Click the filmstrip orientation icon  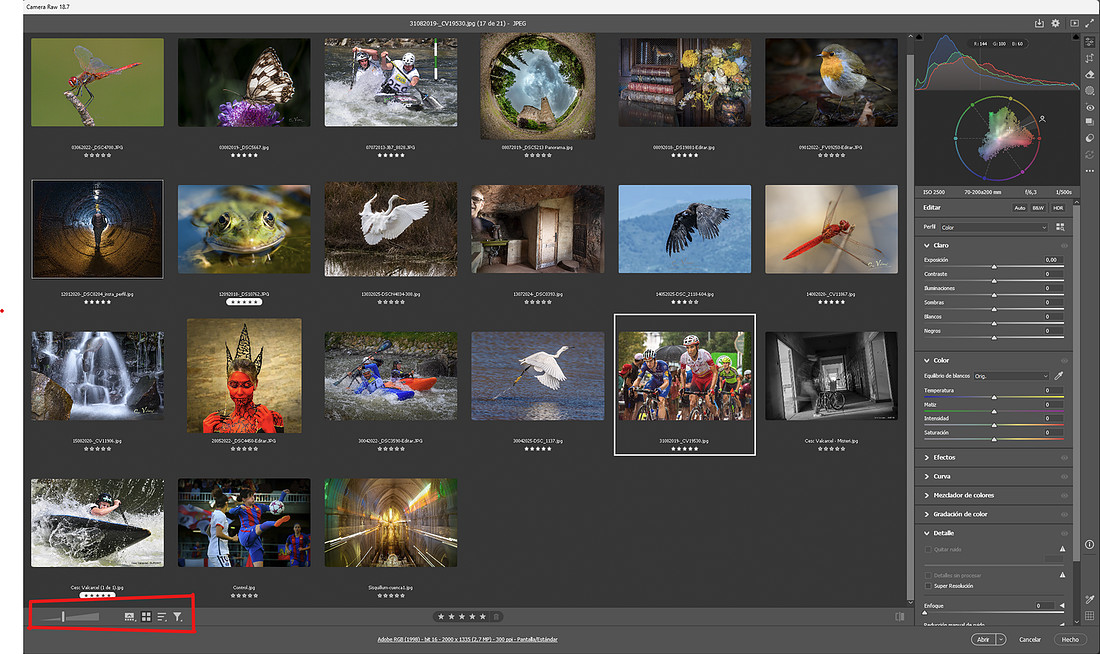coord(130,617)
